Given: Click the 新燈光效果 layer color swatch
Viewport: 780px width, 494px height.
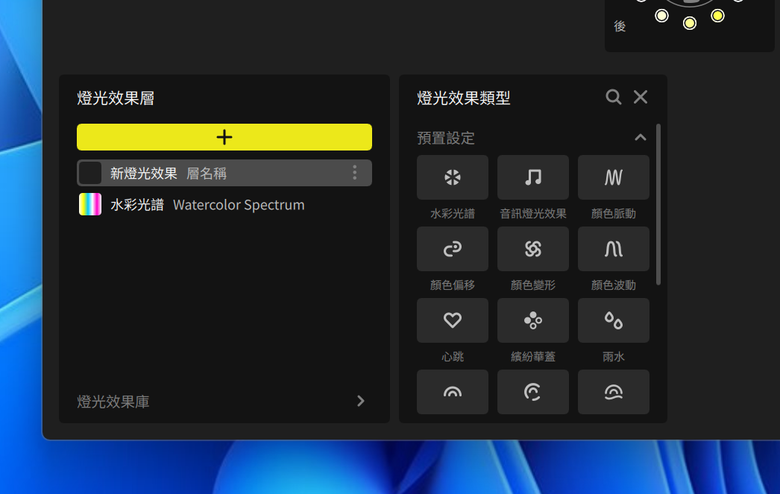Looking at the screenshot, I should click(x=91, y=173).
